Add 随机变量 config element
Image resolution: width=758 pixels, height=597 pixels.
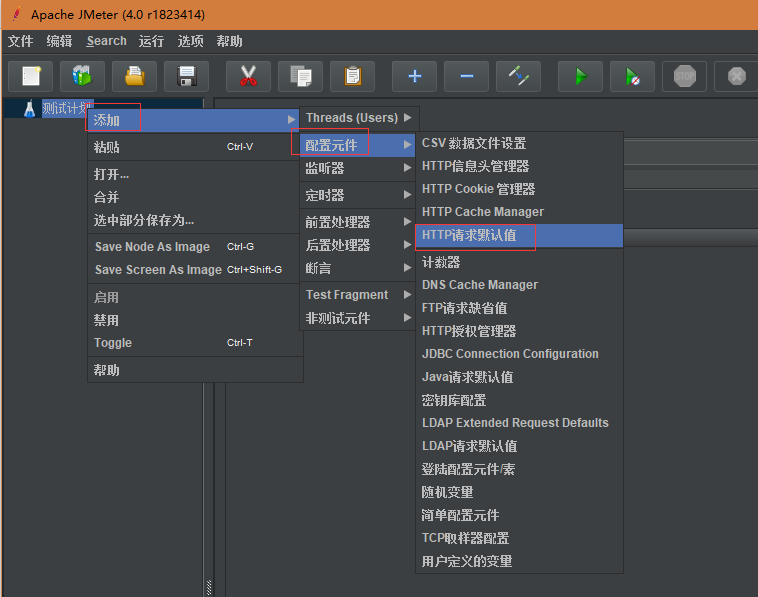pyautogui.click(x=519, y=492)
